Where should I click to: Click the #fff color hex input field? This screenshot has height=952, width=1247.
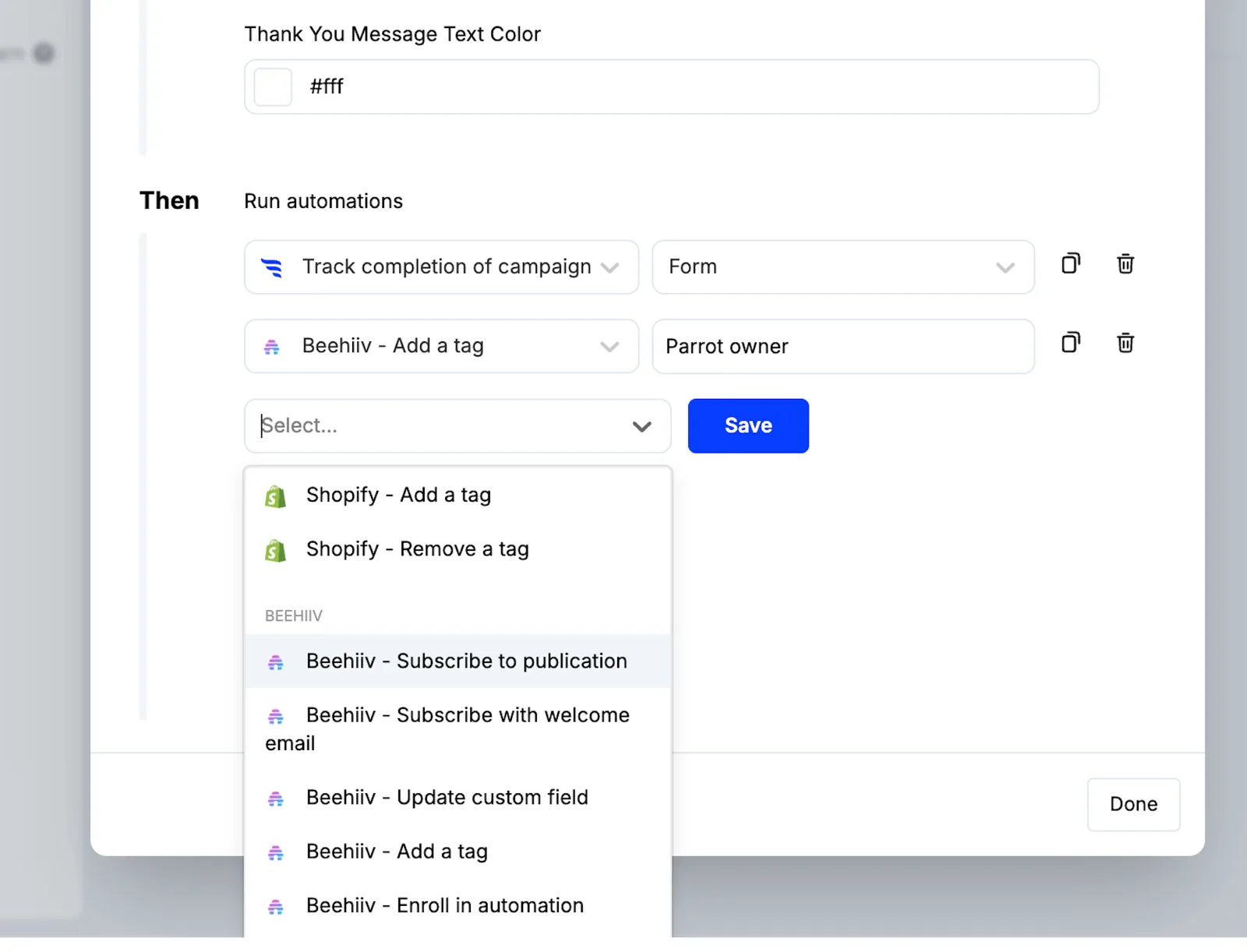click(671, 86)
